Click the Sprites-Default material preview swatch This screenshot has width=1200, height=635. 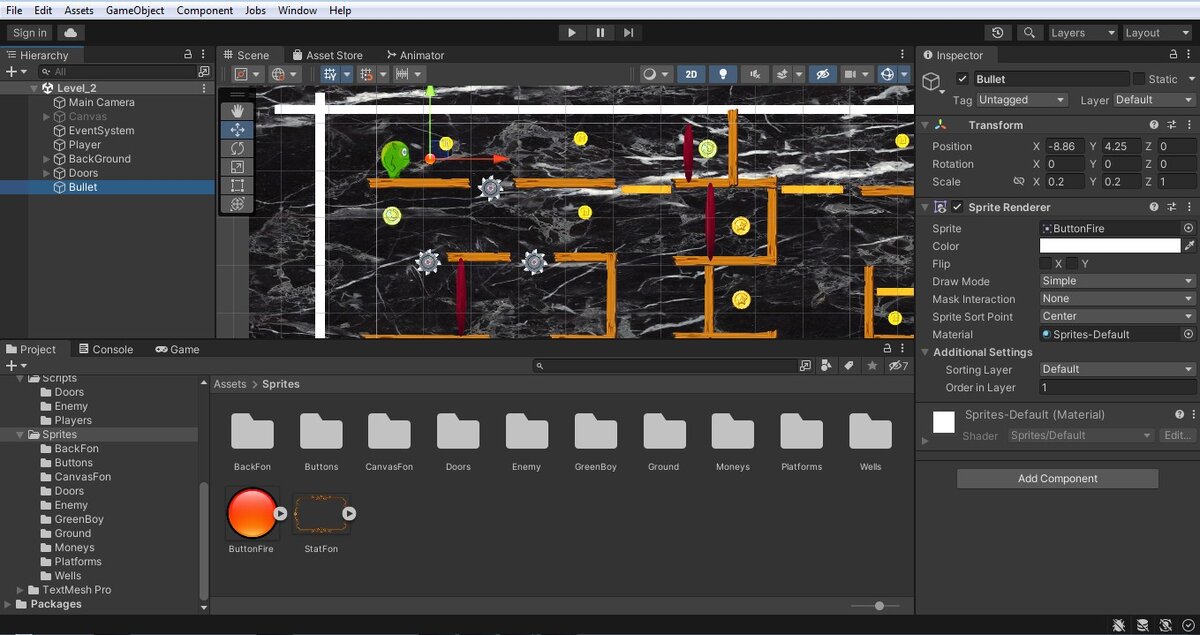pyautogui.click(x=944, y=422)
